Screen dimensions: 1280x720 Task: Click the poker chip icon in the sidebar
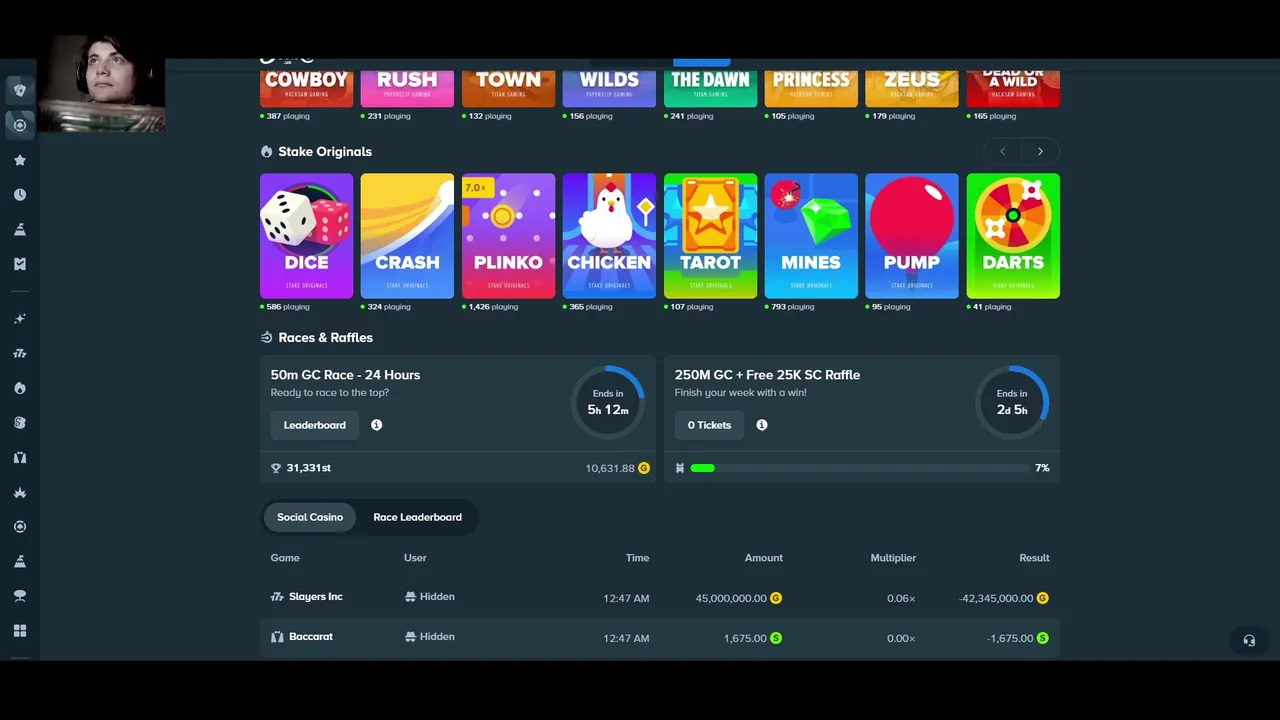[x=20, y=125]
